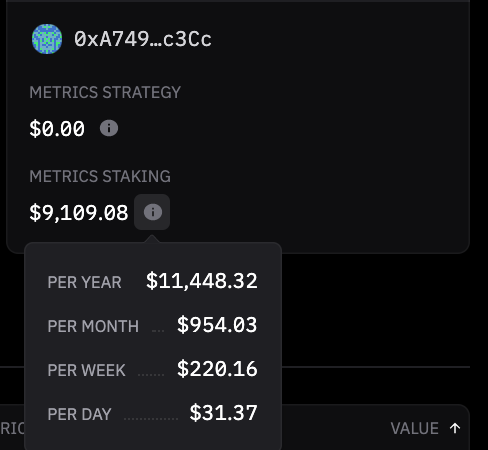Click the PER YEAR label in tooltip
This screenshot has height=450, width=488.
[84, 282]
